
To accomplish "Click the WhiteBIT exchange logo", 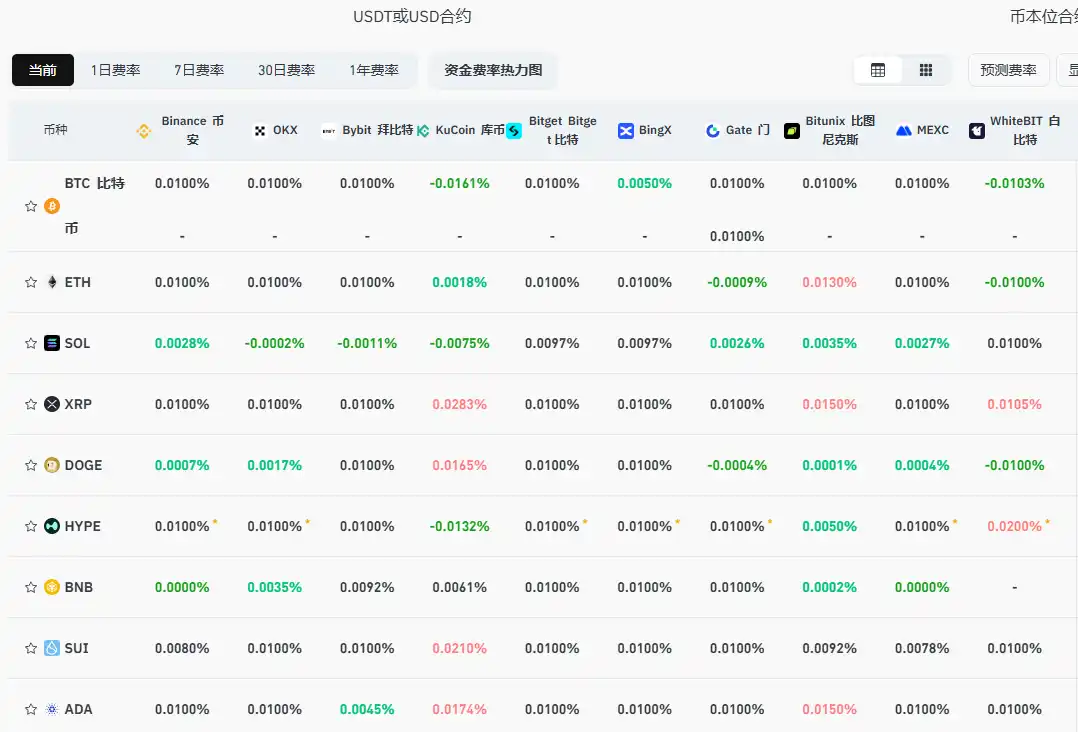I will [x=977, y=131].
